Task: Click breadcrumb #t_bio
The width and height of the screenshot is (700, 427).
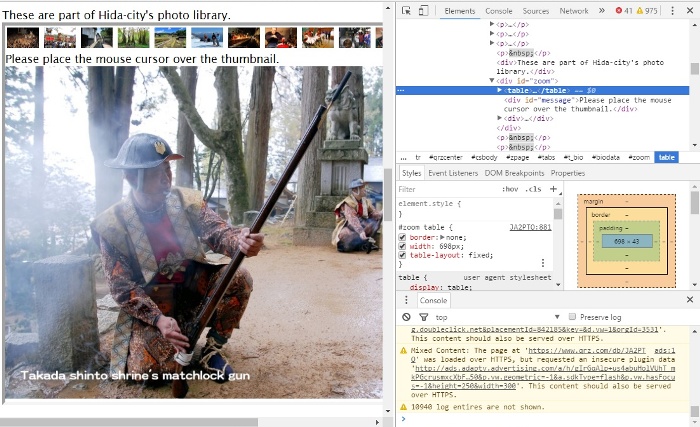Action: 573,157
